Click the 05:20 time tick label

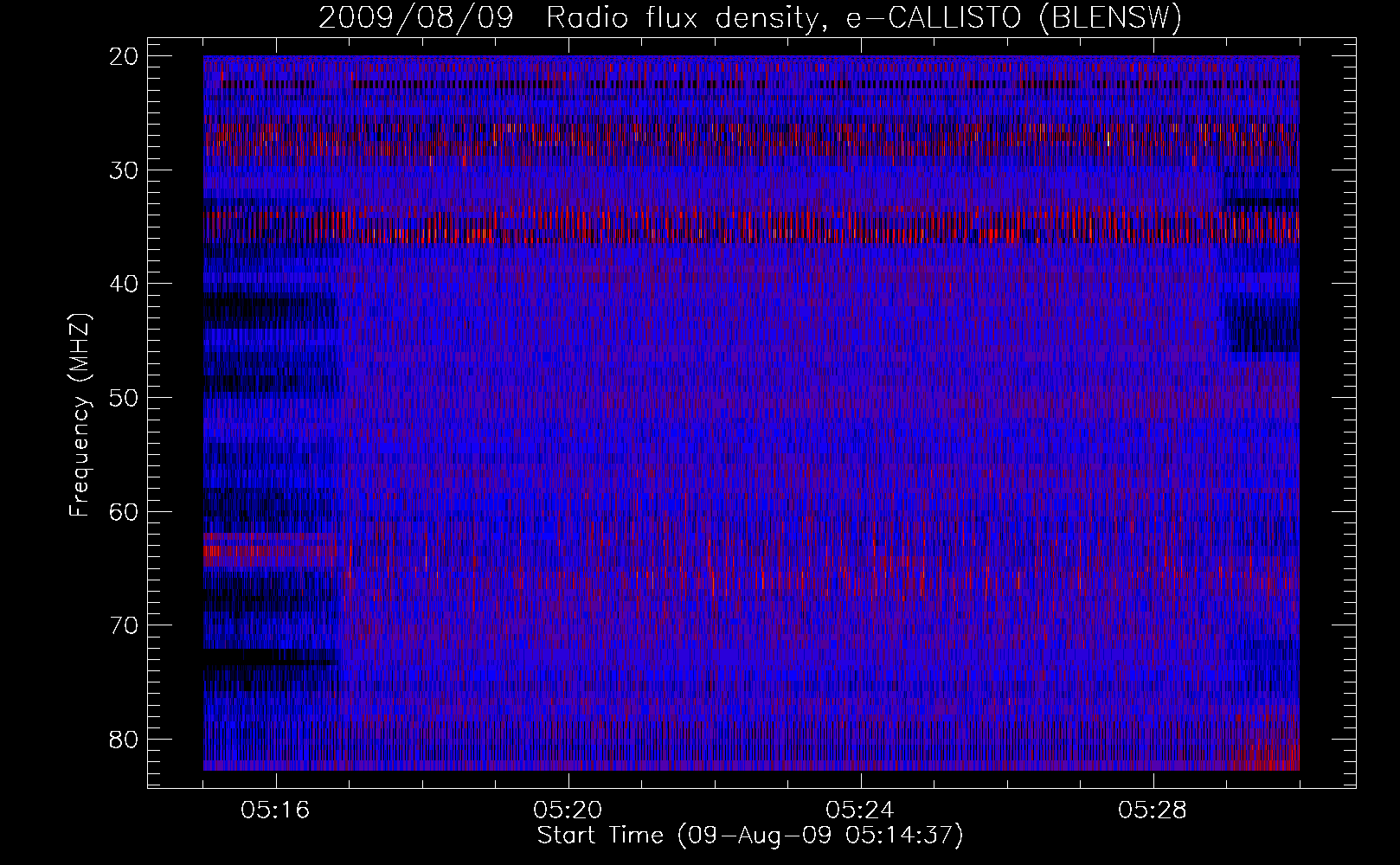[x=568, y=811]
